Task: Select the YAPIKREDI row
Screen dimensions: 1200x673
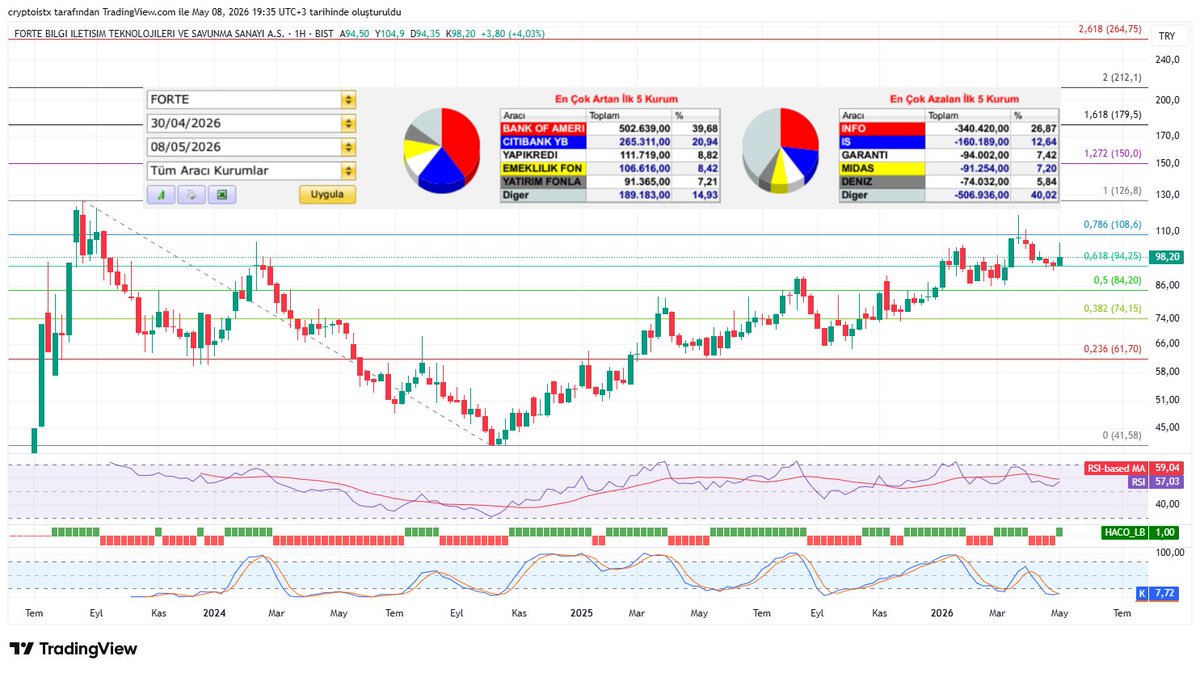Action: [x=610, y=156]
